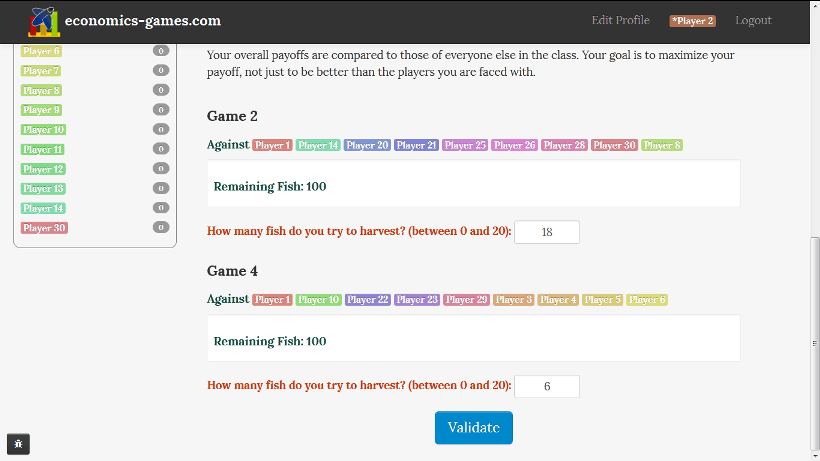
Task: Open the bug report icon button
Action: pos(18,444)
